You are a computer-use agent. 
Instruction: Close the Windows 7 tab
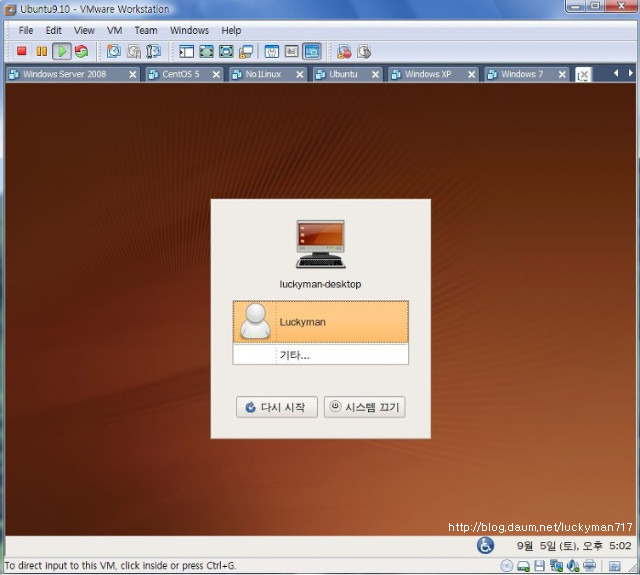pos(562,75)
